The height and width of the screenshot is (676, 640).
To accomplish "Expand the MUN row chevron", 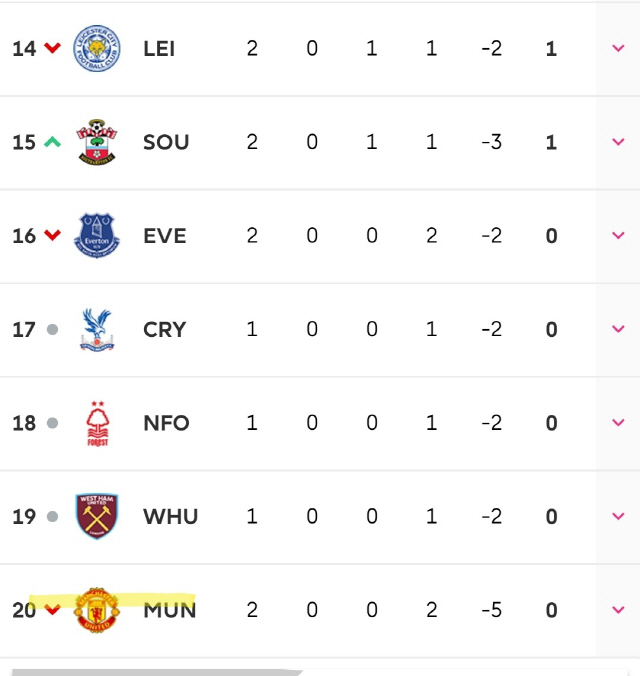I will (x=618, y=610).
